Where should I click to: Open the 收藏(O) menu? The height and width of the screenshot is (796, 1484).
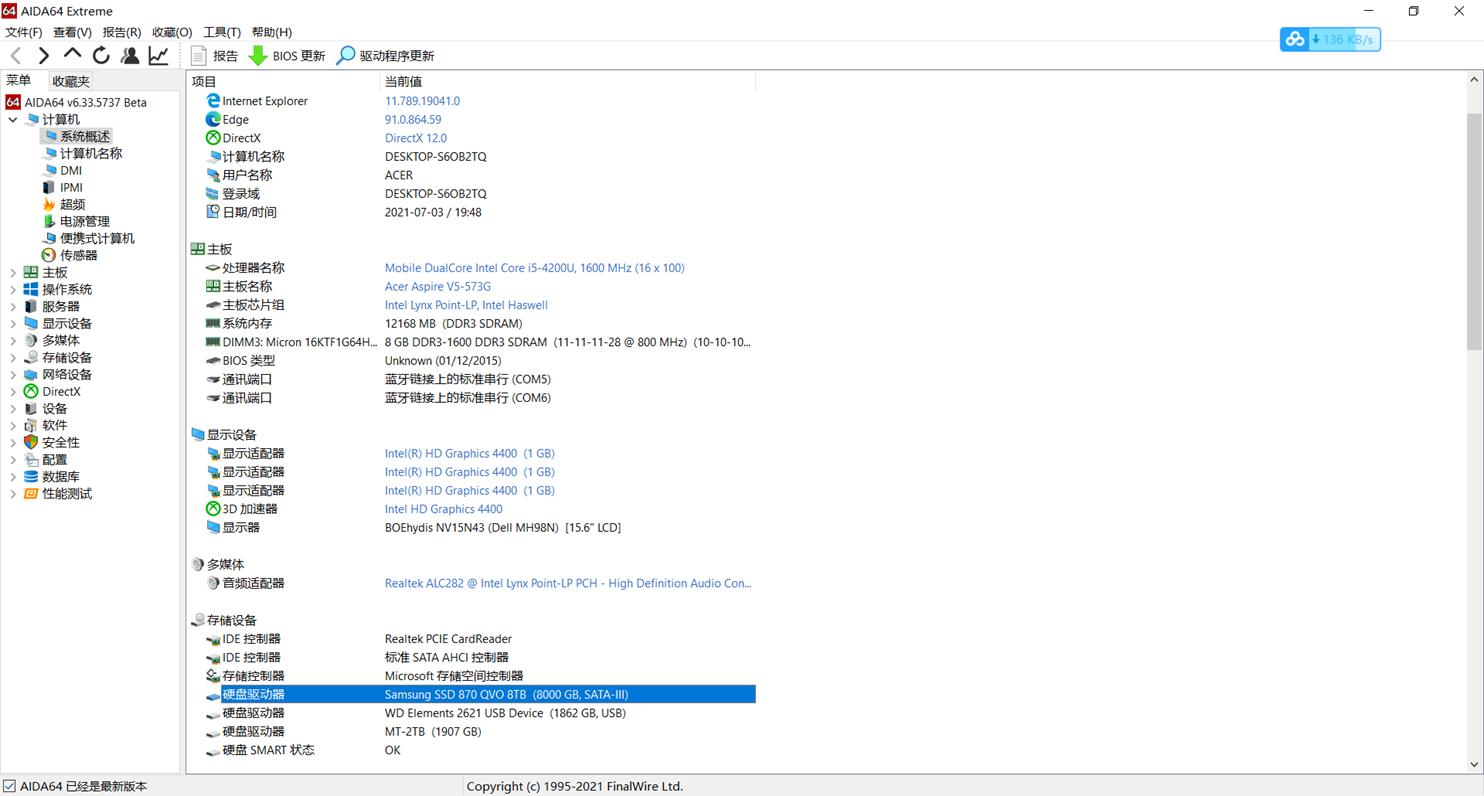(x=172, y=32)
